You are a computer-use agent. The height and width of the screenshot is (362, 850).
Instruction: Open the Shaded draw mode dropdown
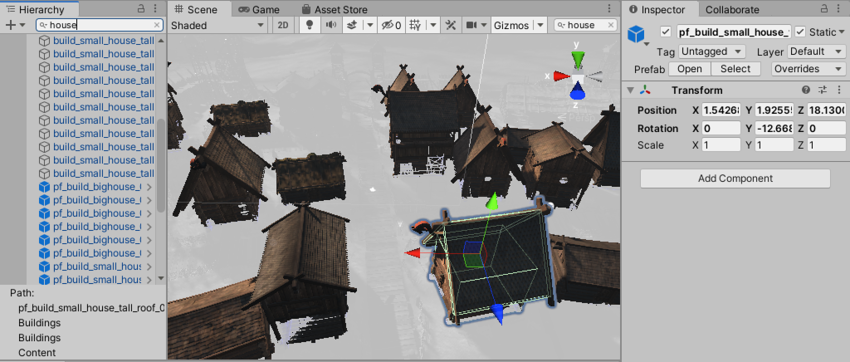(x=217, y=25)
